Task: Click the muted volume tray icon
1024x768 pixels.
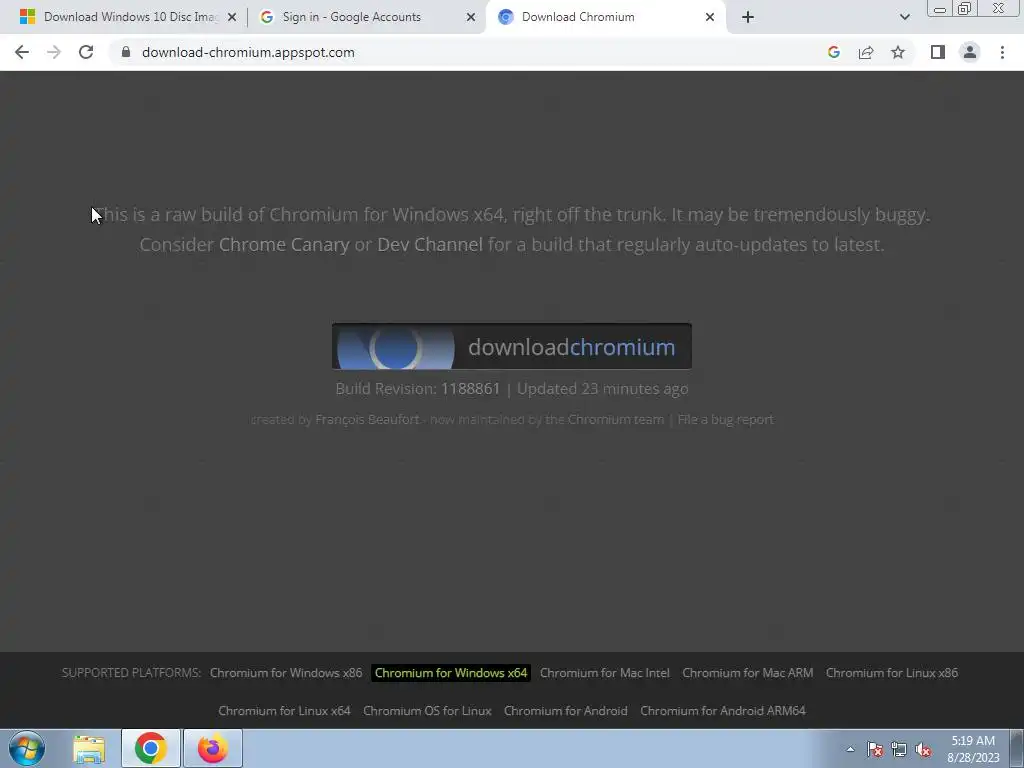Action: point(923,750)
